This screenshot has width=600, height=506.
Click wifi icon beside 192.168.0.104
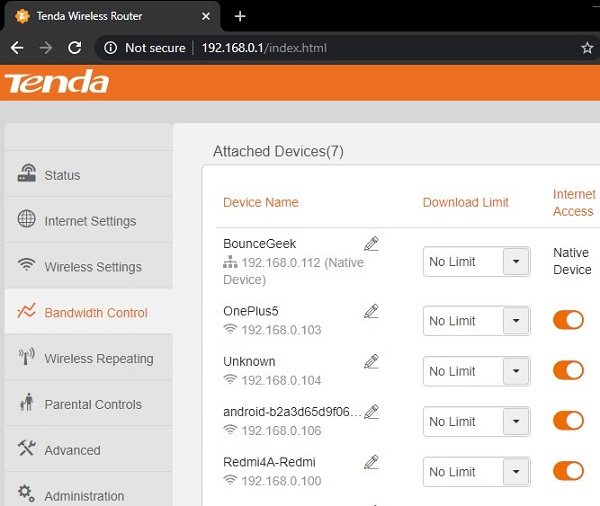230,380
